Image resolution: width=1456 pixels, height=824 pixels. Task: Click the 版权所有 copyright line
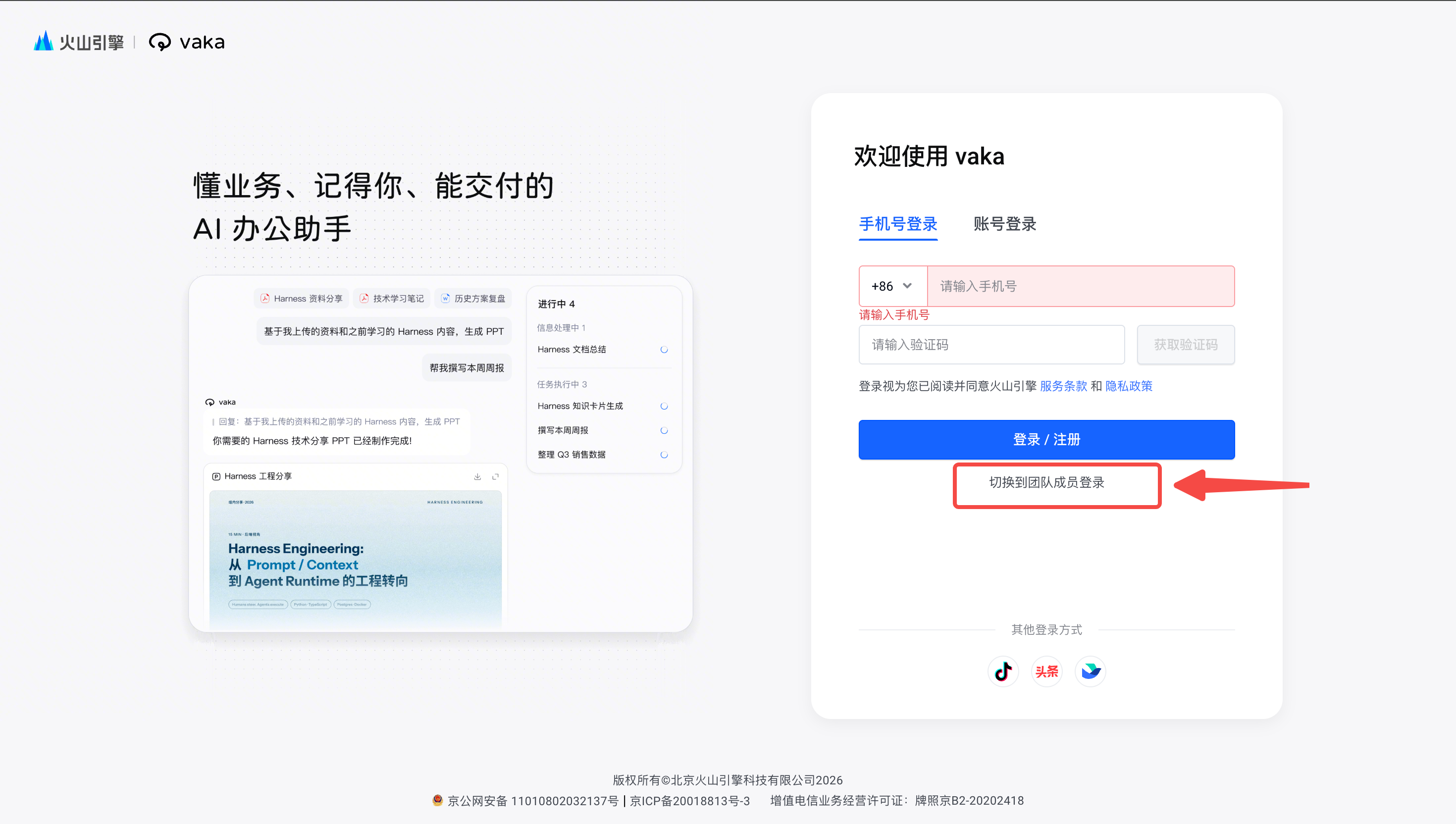728,780
